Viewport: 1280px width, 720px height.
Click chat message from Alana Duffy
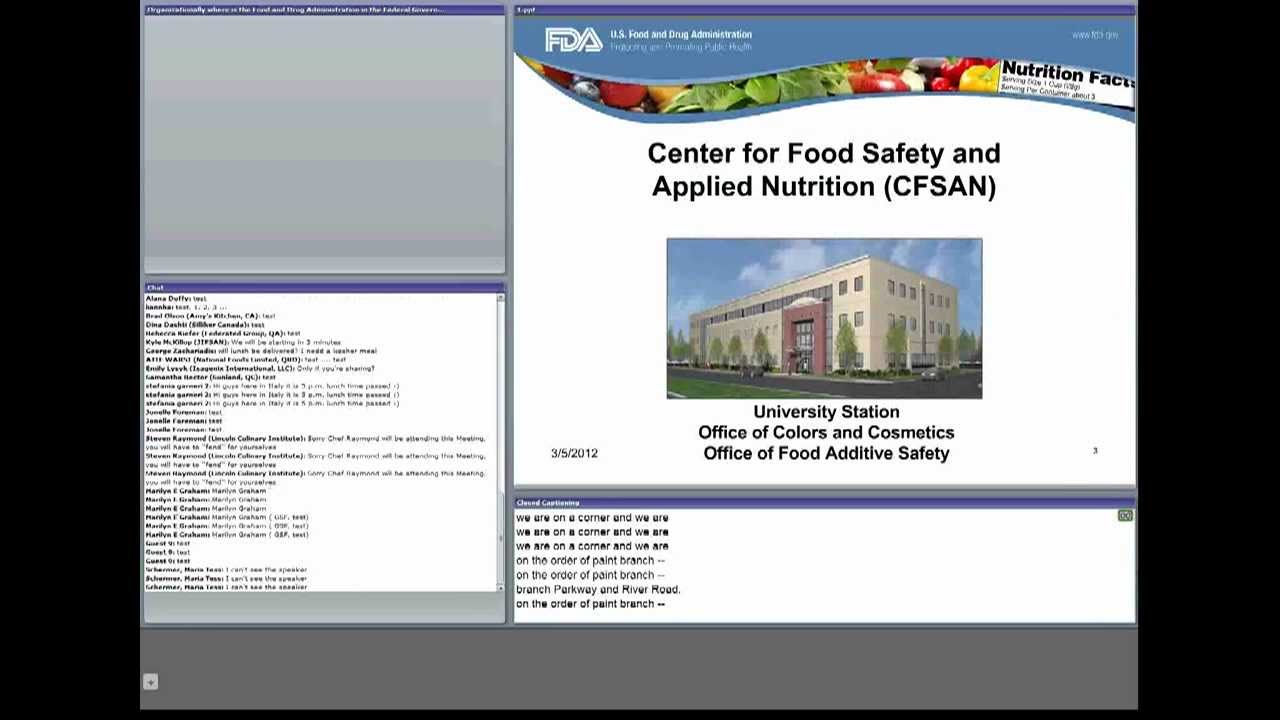click(176, 299)
